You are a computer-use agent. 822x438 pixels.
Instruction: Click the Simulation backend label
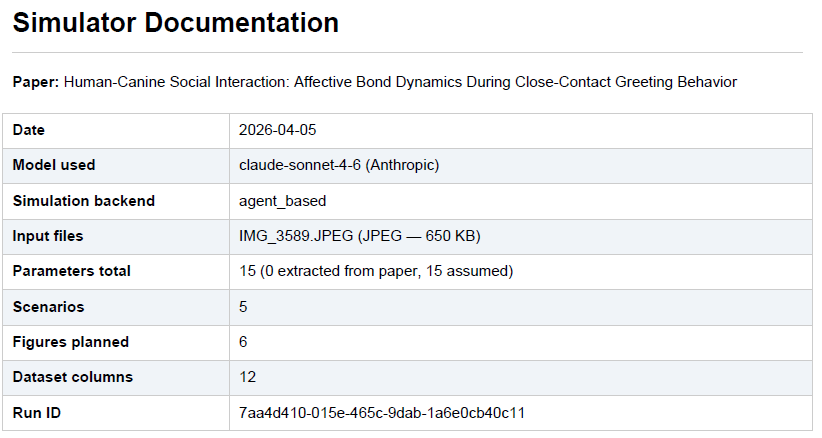pyautogui.click(x=84, y=201)
